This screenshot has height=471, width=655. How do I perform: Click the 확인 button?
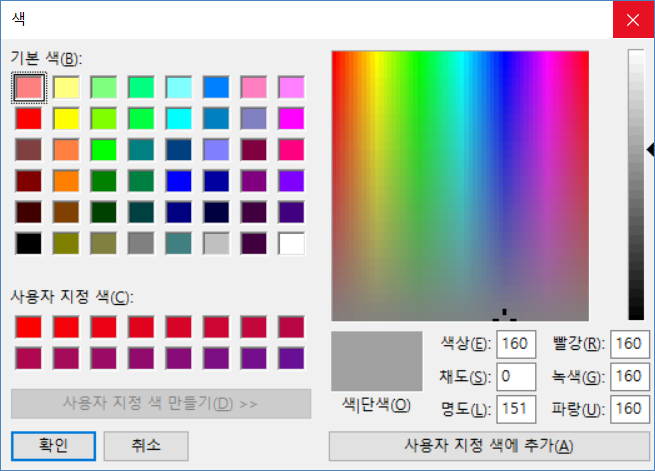53,444
